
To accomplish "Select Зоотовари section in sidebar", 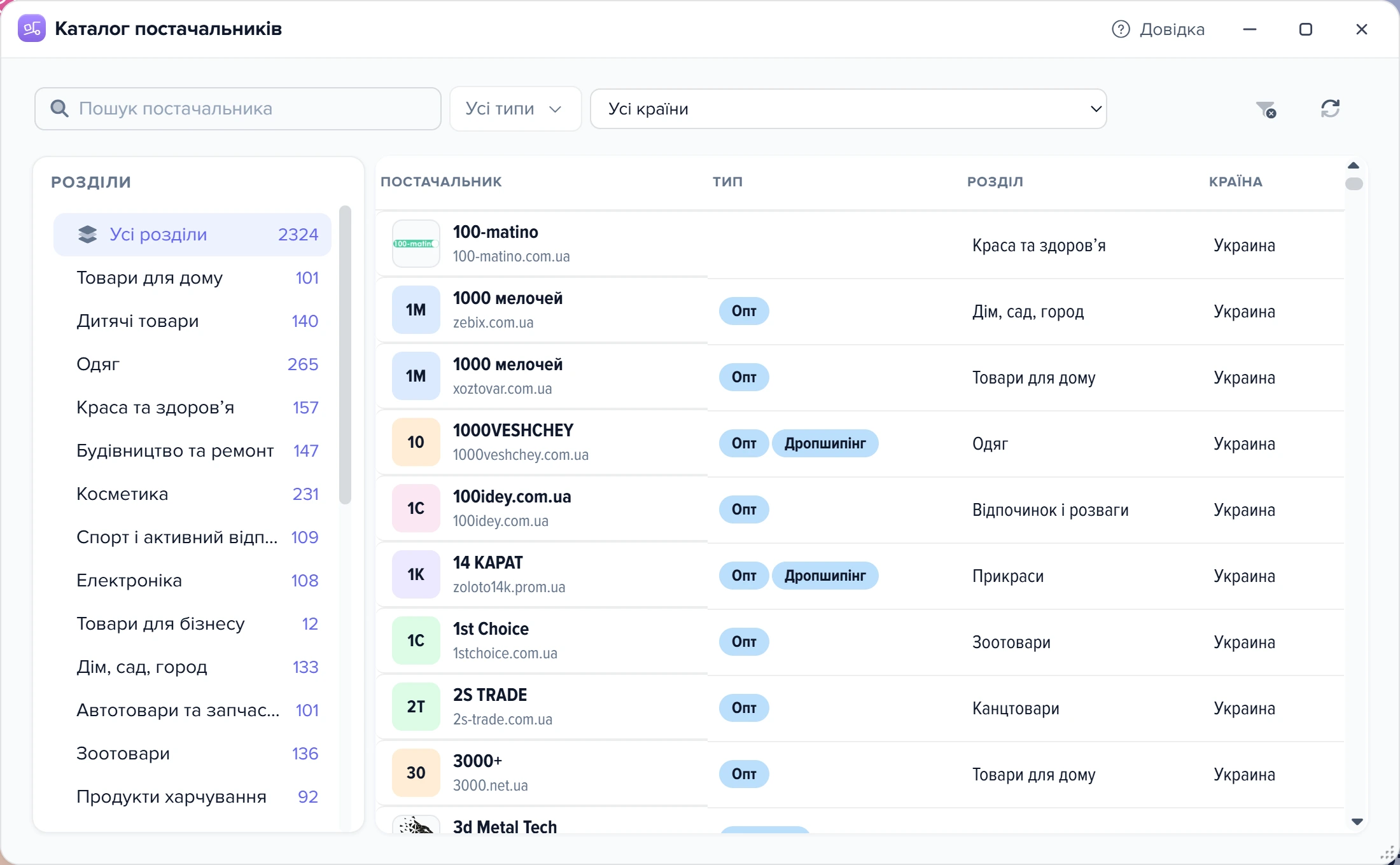I will (192, 754).
